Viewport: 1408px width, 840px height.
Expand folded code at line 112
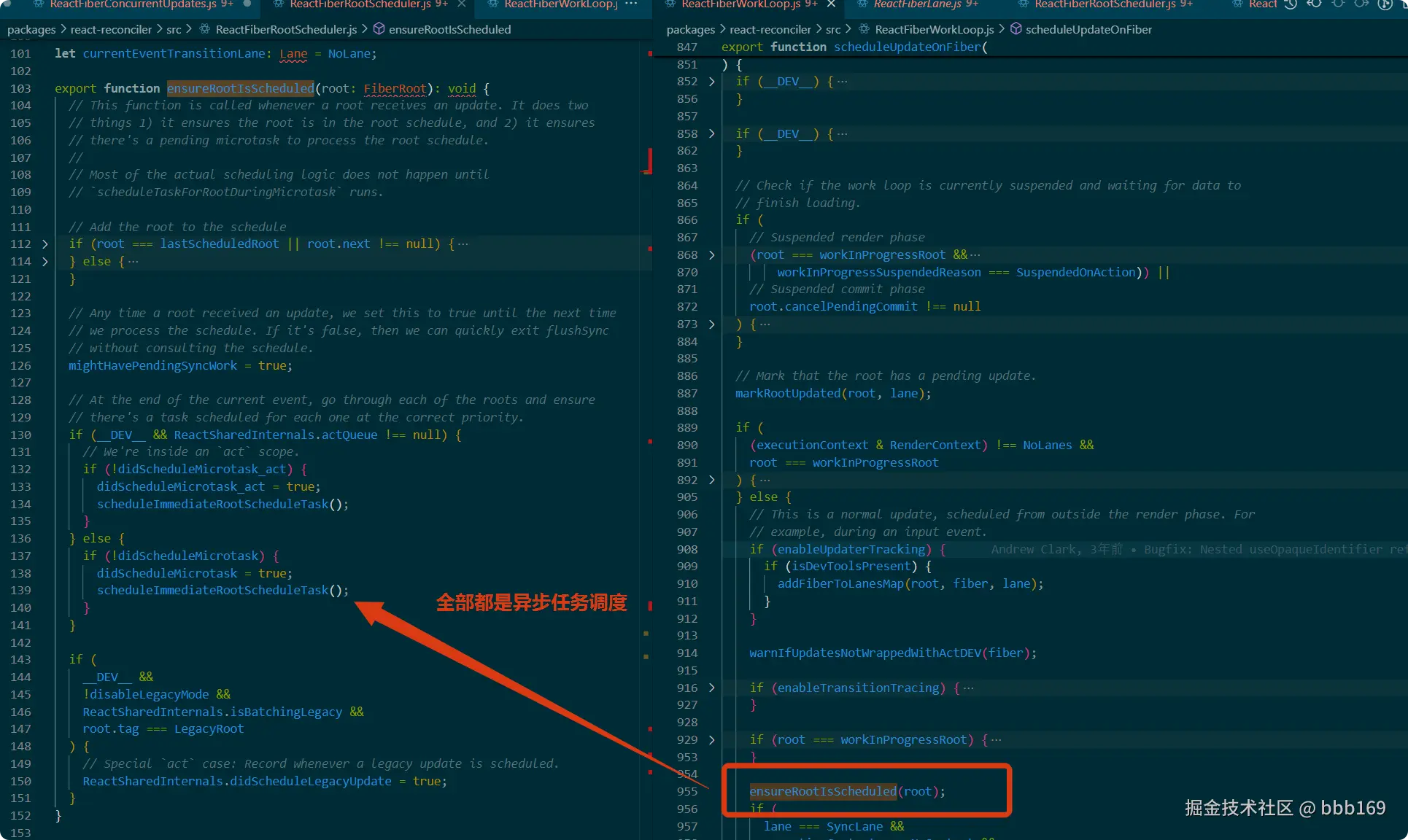click(45, 244)
